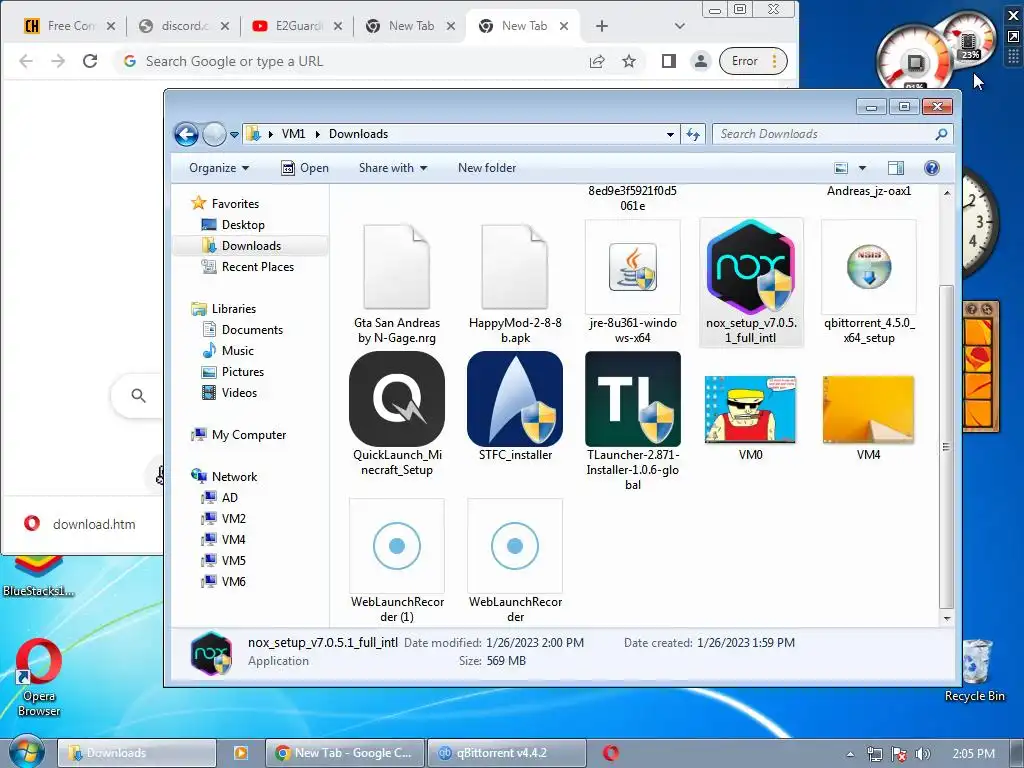Click Chrome address bar Search Google or type URL
This screenshot has width=1024, height=768.
(x=351, y=61)
